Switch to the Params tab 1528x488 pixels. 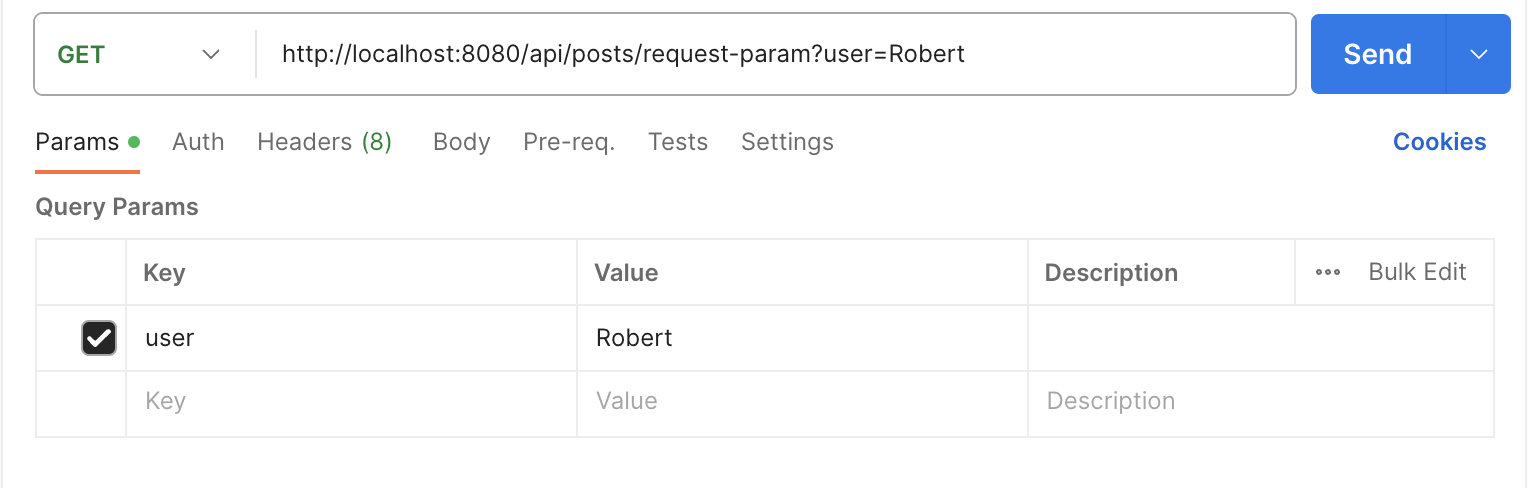pyautogui.click(x=77, y=142)
